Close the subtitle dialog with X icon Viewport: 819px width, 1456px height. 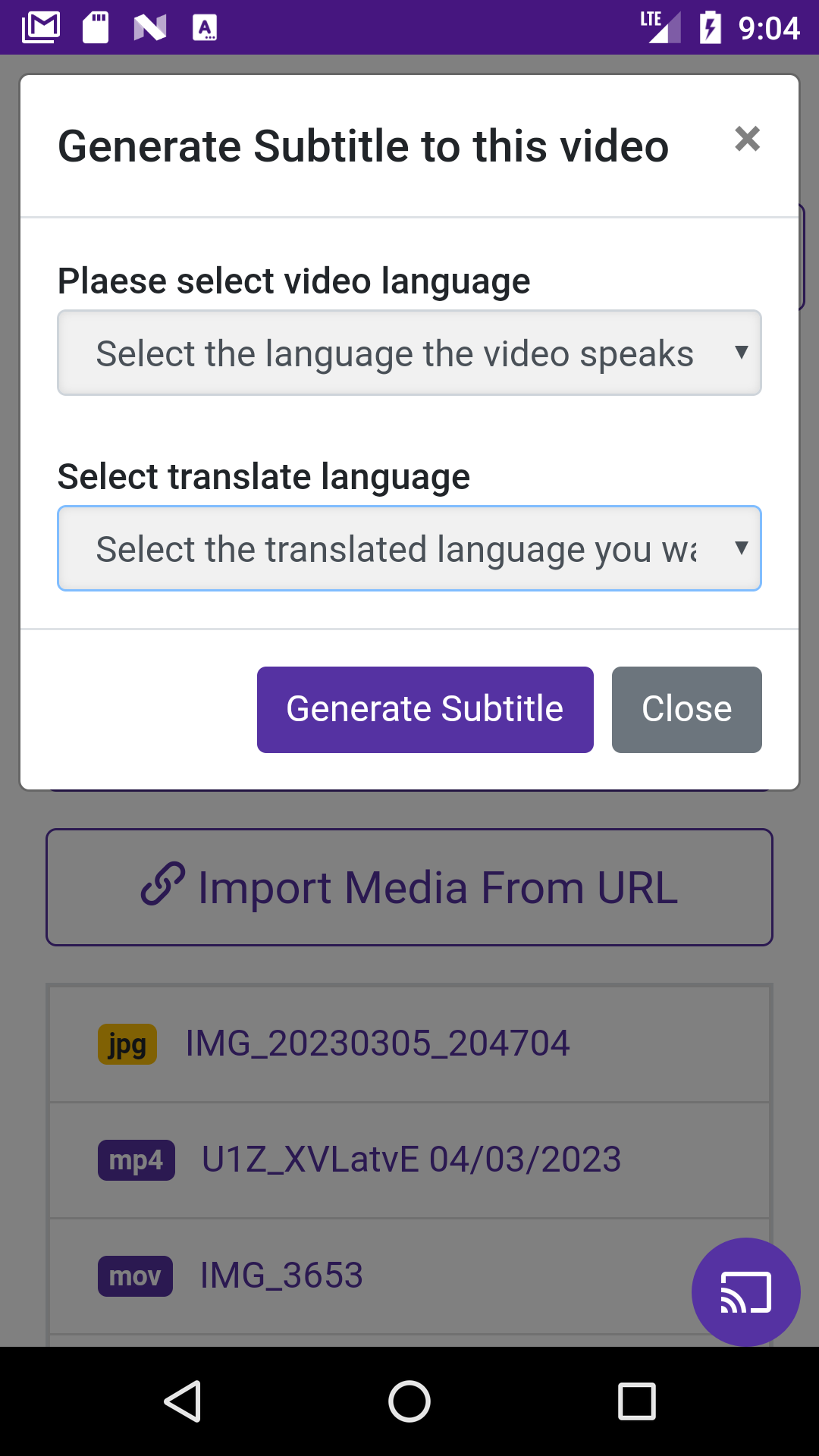coord(747,139)
